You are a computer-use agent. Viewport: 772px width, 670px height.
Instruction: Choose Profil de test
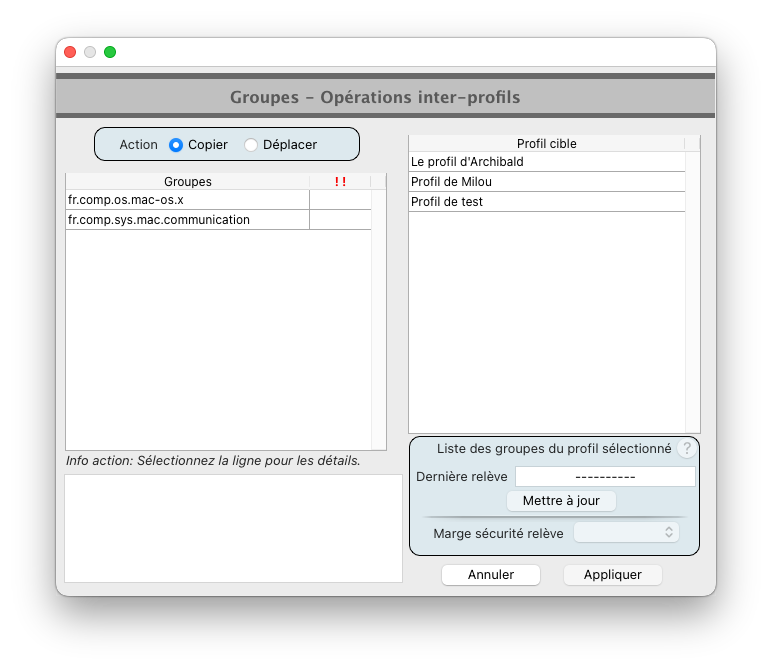click(547, 202)
